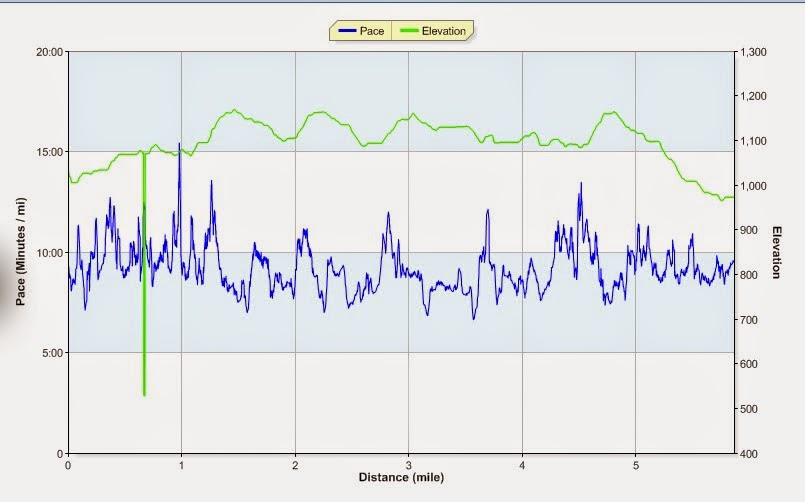Click the '20:00' pace axis label

49,52
